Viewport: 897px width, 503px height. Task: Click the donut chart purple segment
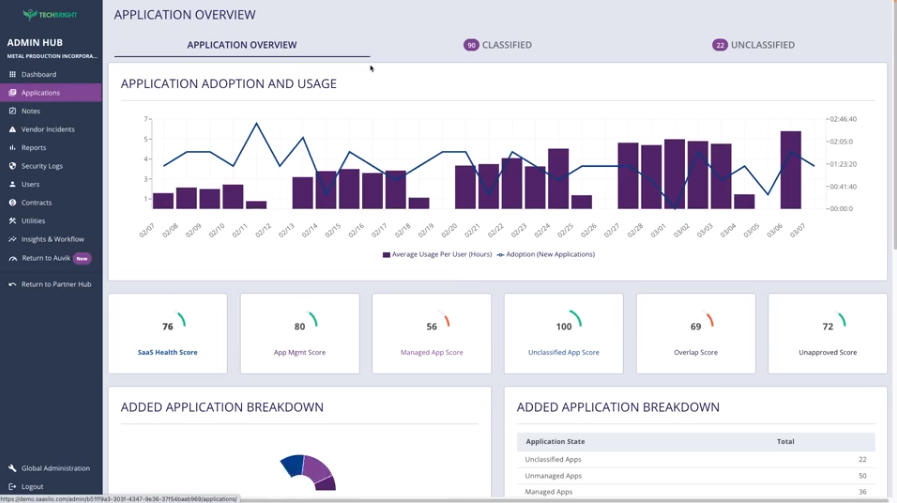click(317, 469)
